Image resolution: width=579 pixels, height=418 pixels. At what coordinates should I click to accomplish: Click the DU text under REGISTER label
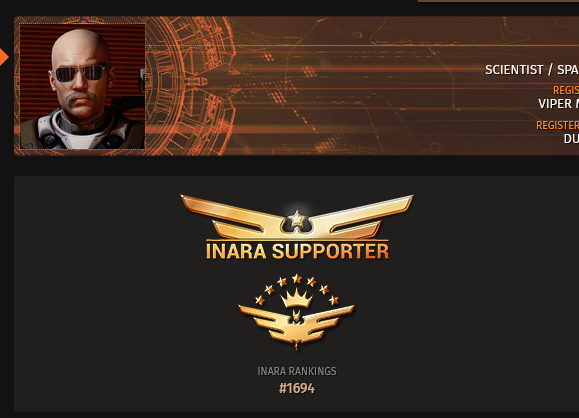pos(571,139)
